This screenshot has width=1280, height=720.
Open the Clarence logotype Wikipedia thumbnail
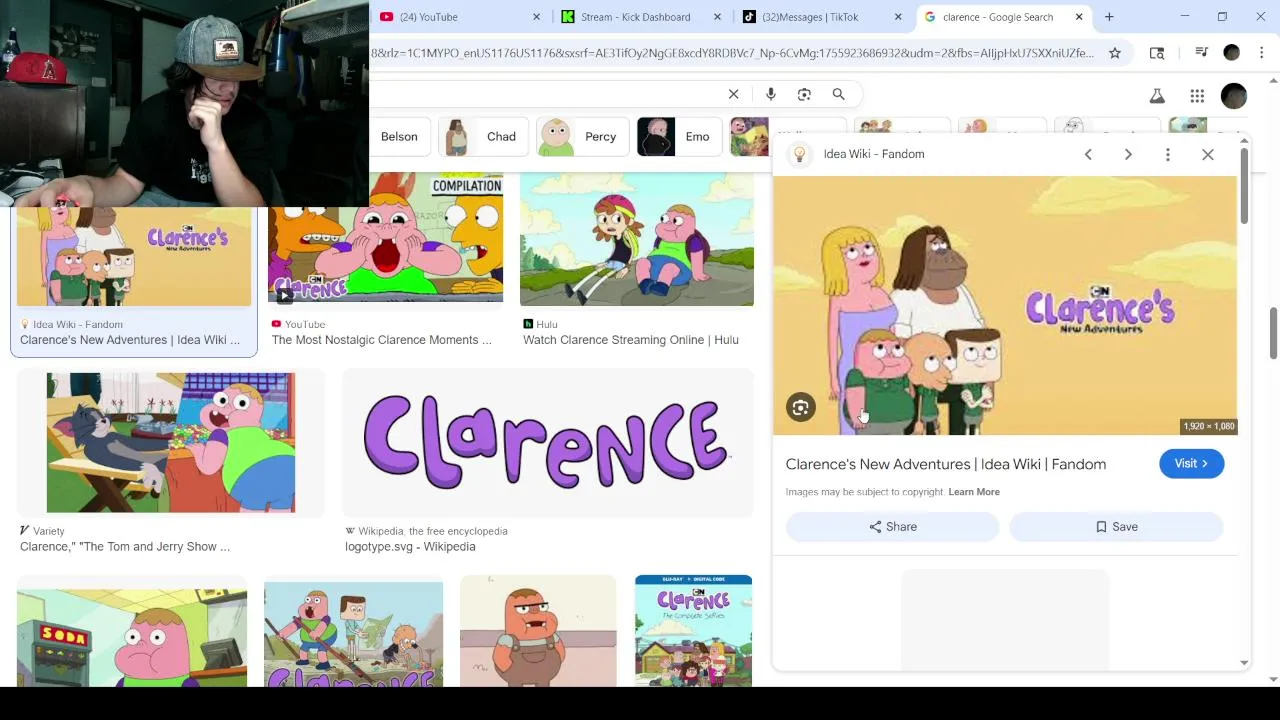tap(548, 442)
